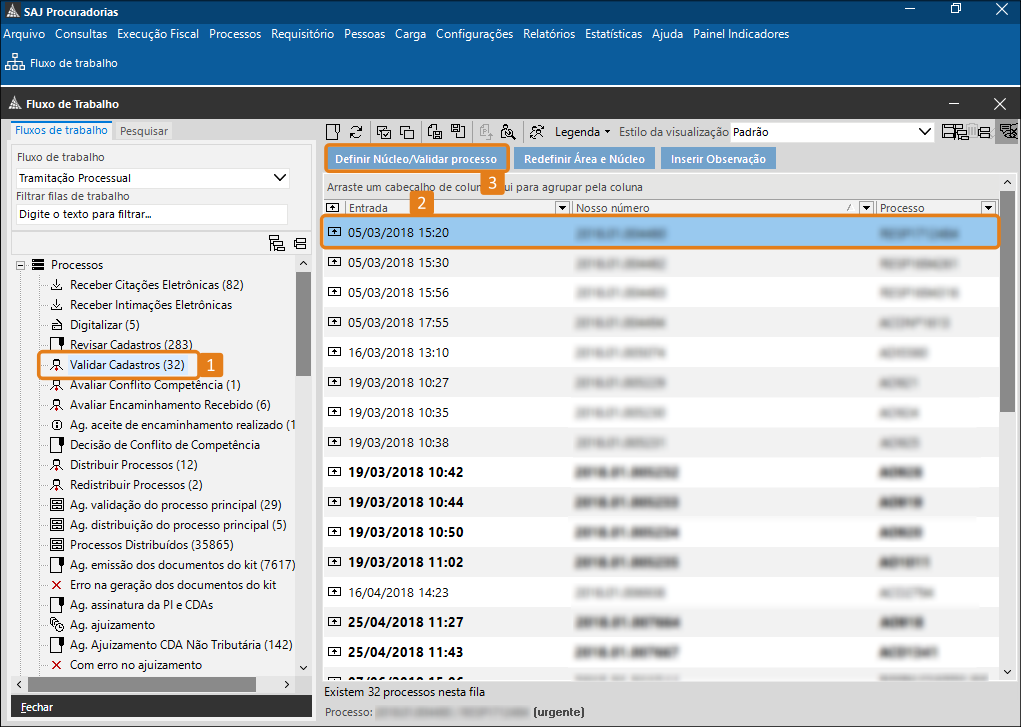Switch to the Pesquisar tab
The image size is (1021, 727).
point(144,131)
